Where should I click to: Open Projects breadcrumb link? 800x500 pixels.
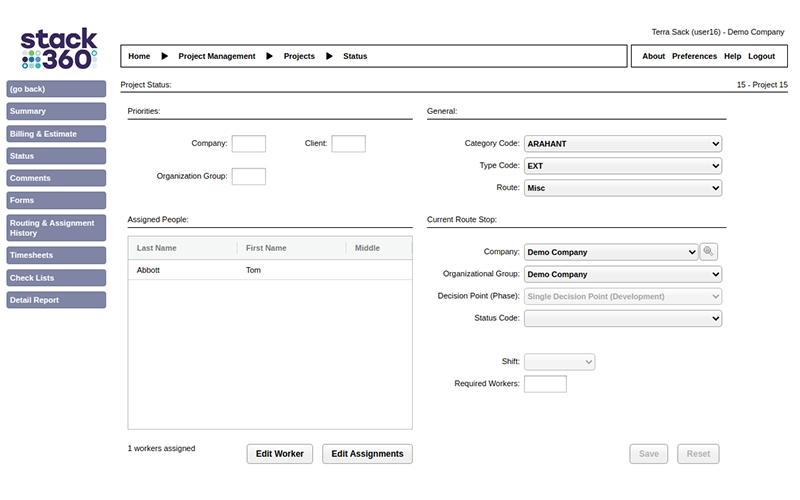(299, 56)
